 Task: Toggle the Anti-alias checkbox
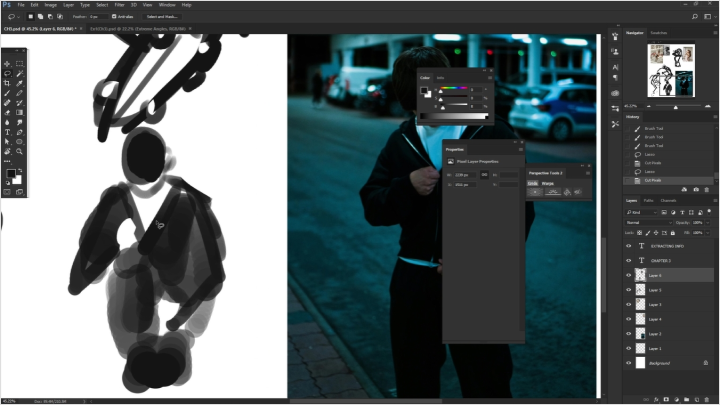point(114,17)
